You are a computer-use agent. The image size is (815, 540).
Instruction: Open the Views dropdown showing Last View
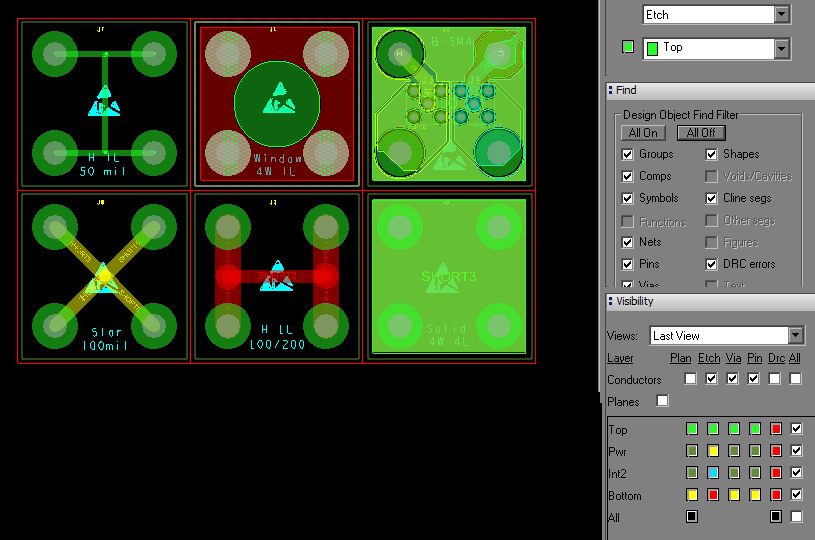click(x=795, y=336)
